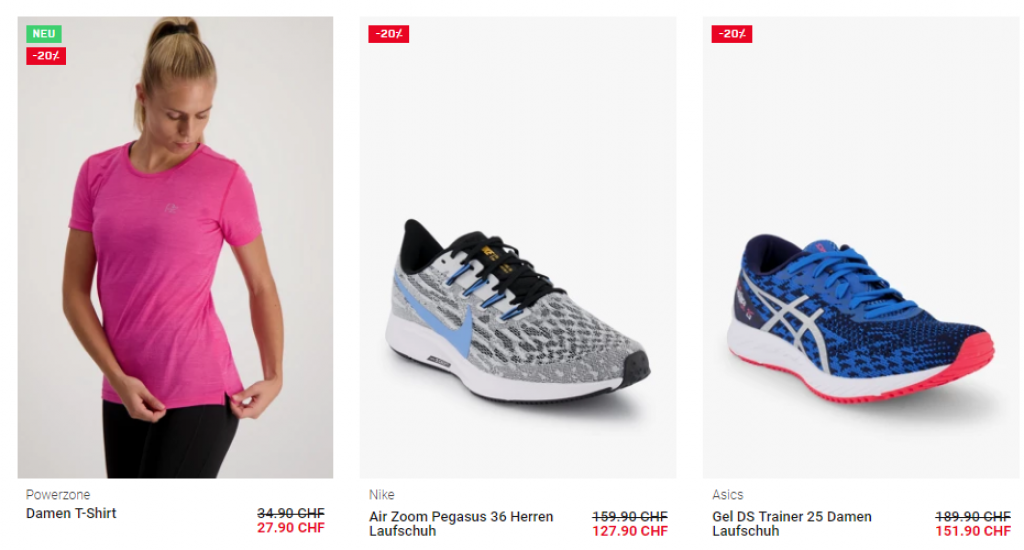This screenshot has height=550, width=1024.
Task: Click the -20% badge on the Nike shoe
Action: [389, 34]
